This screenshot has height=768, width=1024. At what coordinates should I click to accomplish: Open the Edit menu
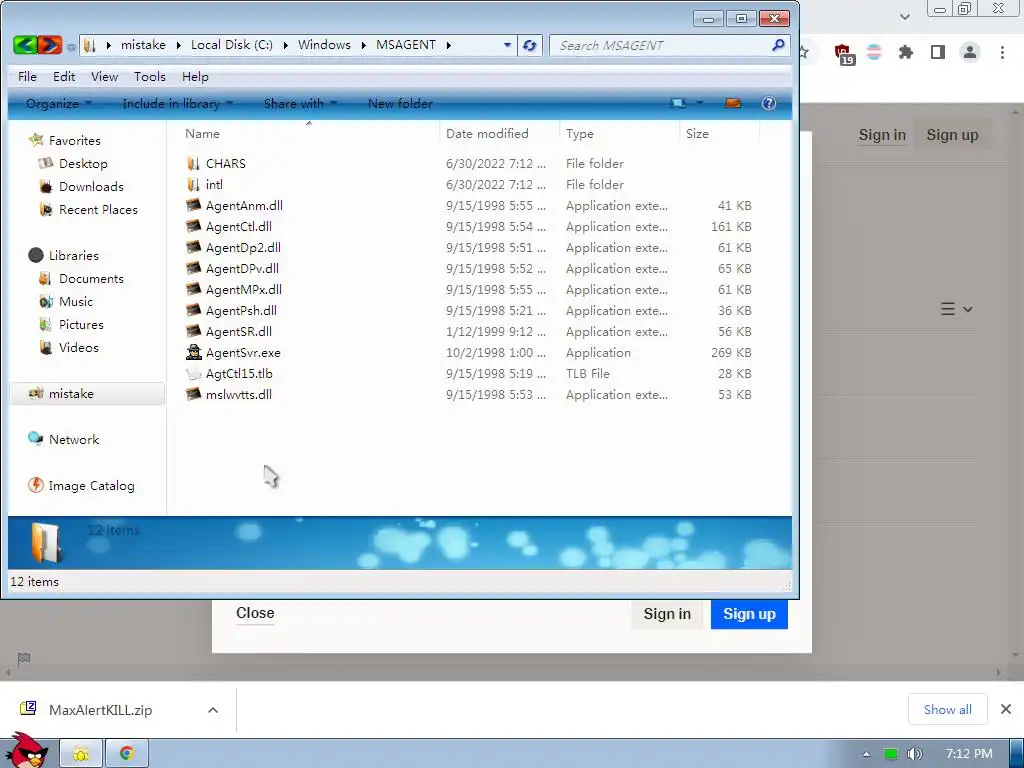click(64, 76)
